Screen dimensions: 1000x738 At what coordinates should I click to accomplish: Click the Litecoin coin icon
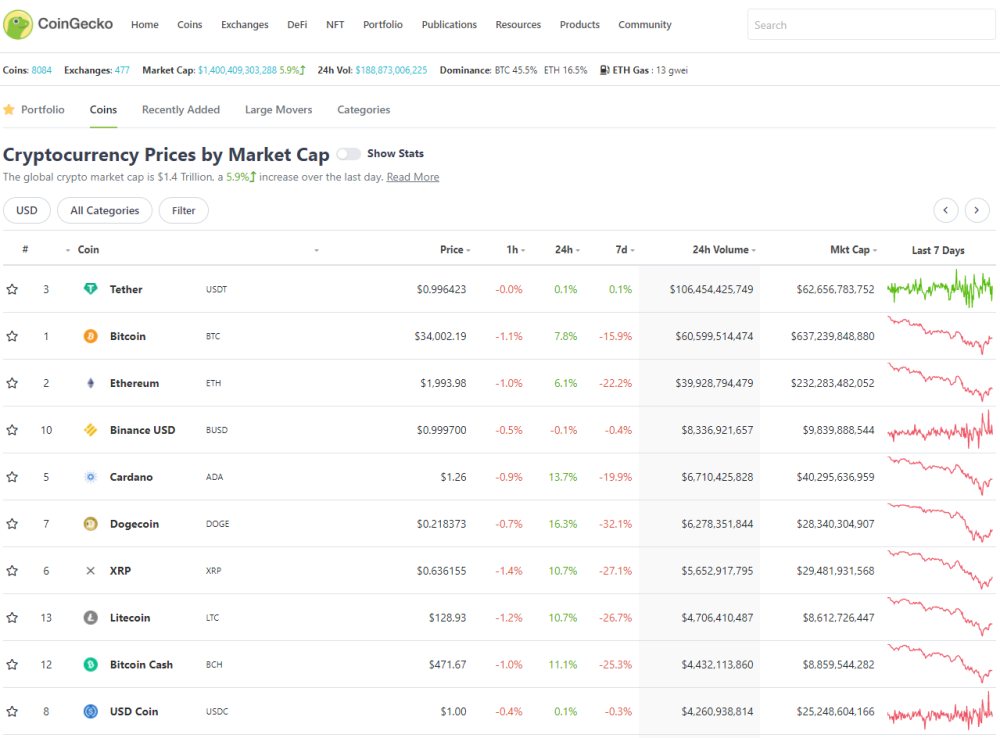pyautogui.click(x=91, y=617)
